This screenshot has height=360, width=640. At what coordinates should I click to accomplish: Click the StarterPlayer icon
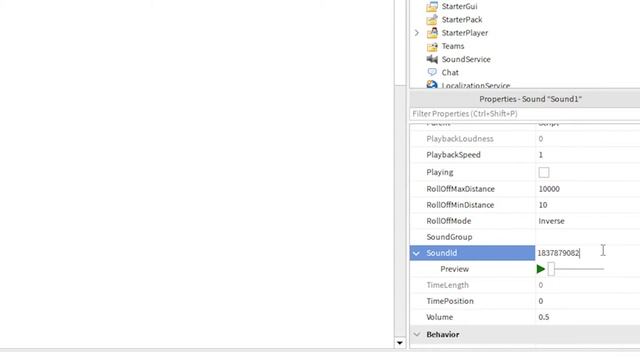click(x=432, y=33)
